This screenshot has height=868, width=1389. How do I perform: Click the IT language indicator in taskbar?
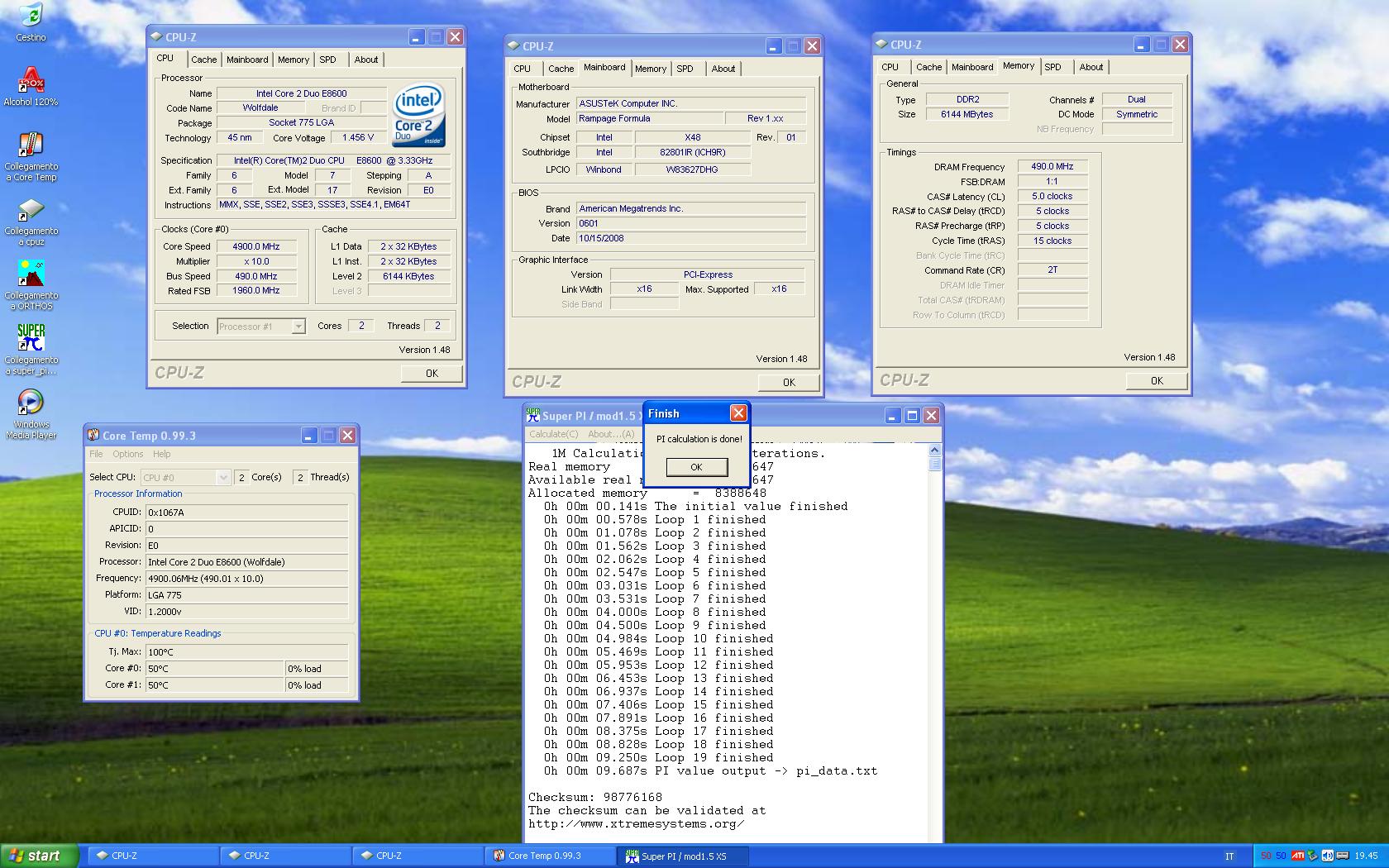[x=1229, y=856]
